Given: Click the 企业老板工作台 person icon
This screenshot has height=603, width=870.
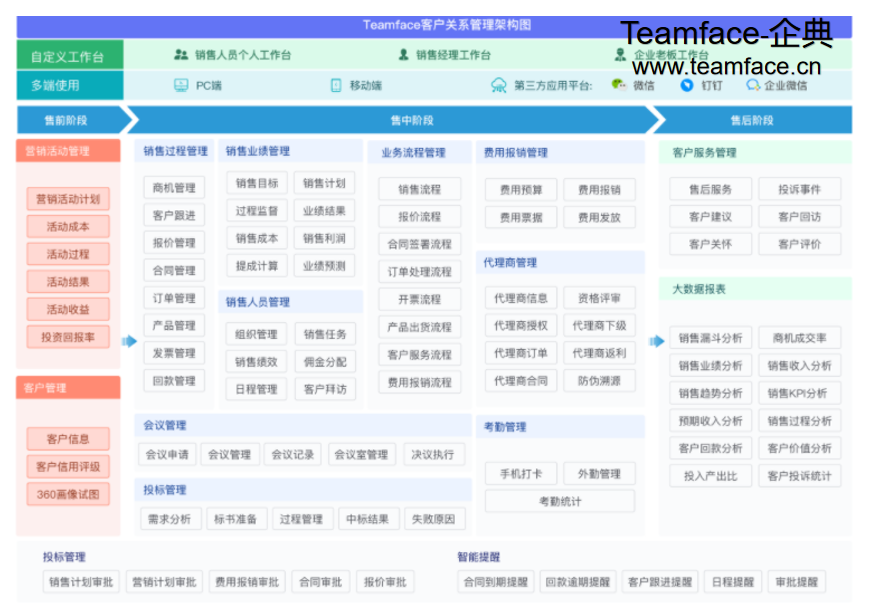Looking at the screenshot, I should [620, 54].
